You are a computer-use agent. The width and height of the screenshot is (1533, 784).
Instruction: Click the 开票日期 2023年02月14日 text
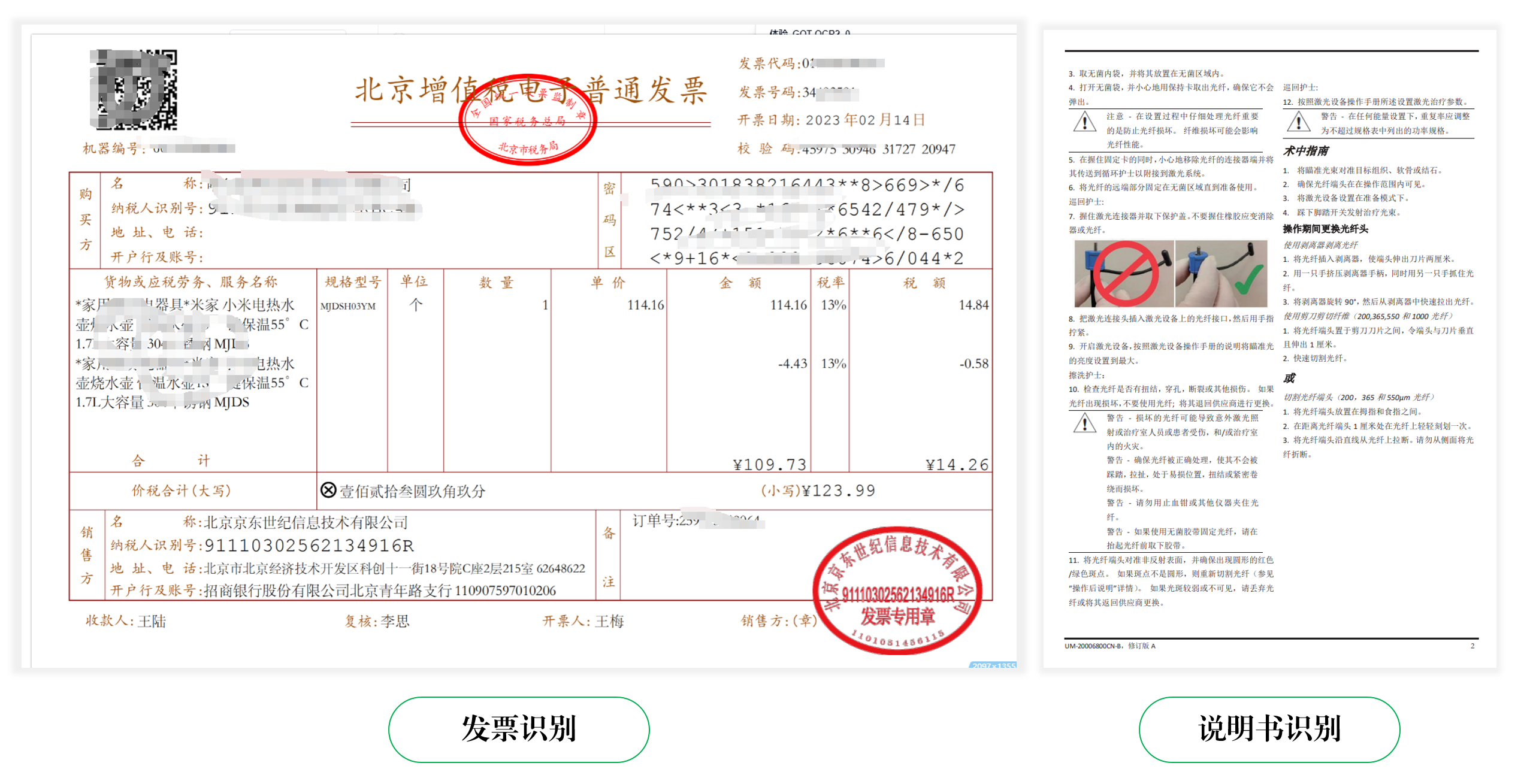[x=830, y=120]
